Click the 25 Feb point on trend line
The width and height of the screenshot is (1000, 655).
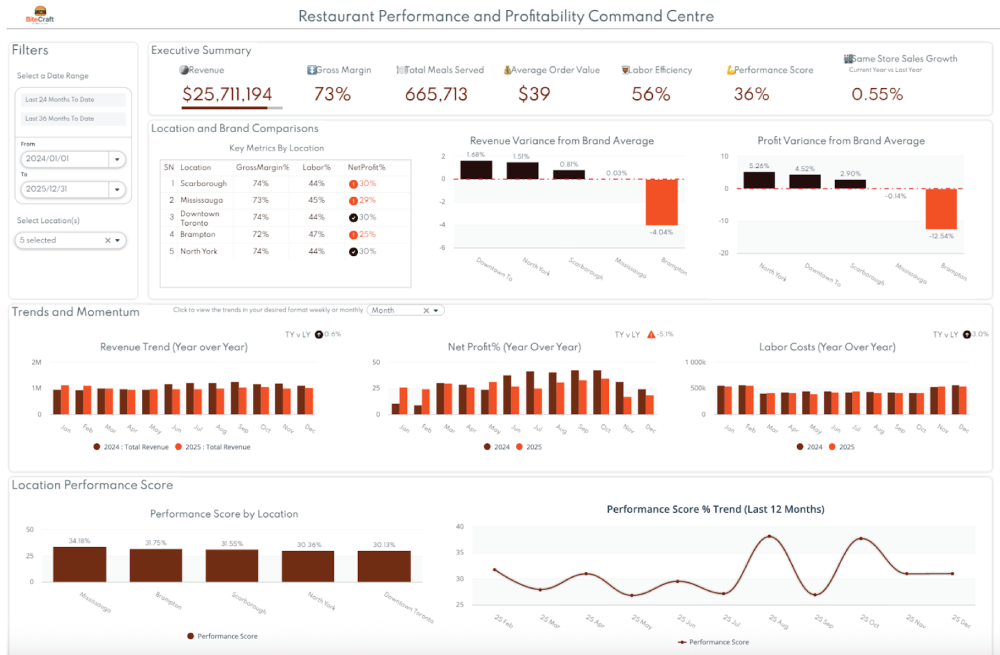click(x=495, y=570)
